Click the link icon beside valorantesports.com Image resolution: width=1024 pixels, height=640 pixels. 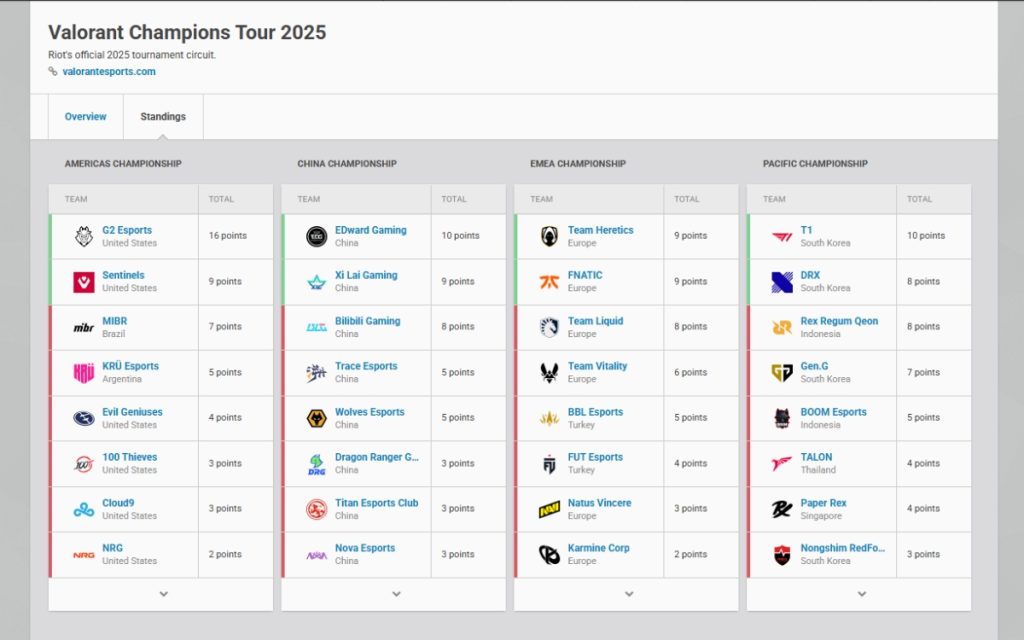coord(53,71)
